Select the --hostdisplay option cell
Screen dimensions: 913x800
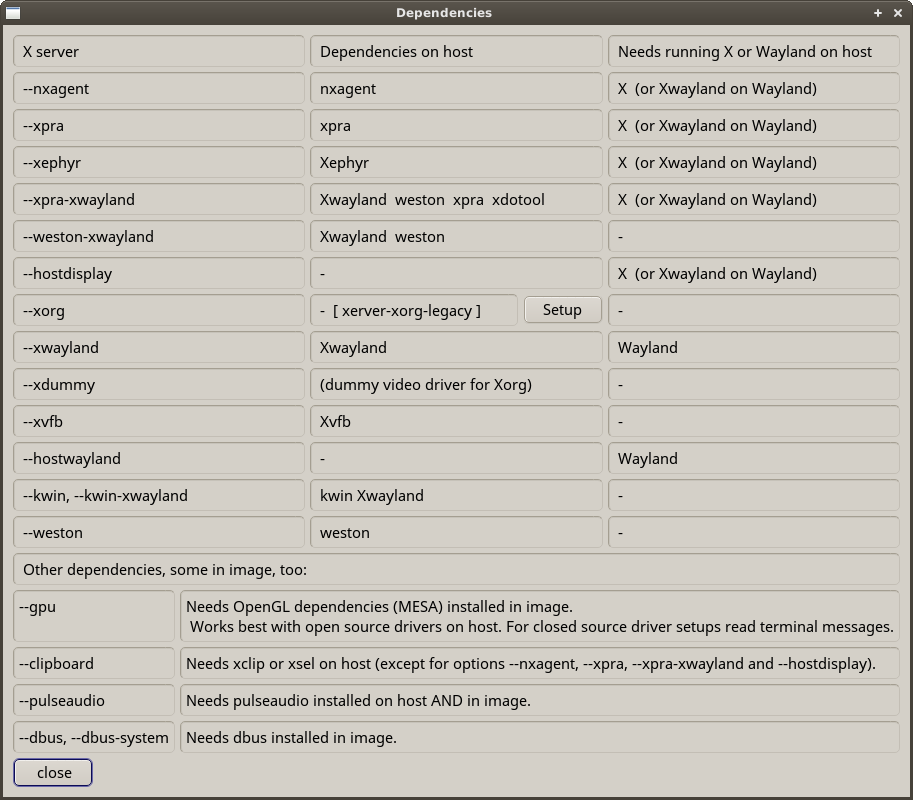click(159, 274)
